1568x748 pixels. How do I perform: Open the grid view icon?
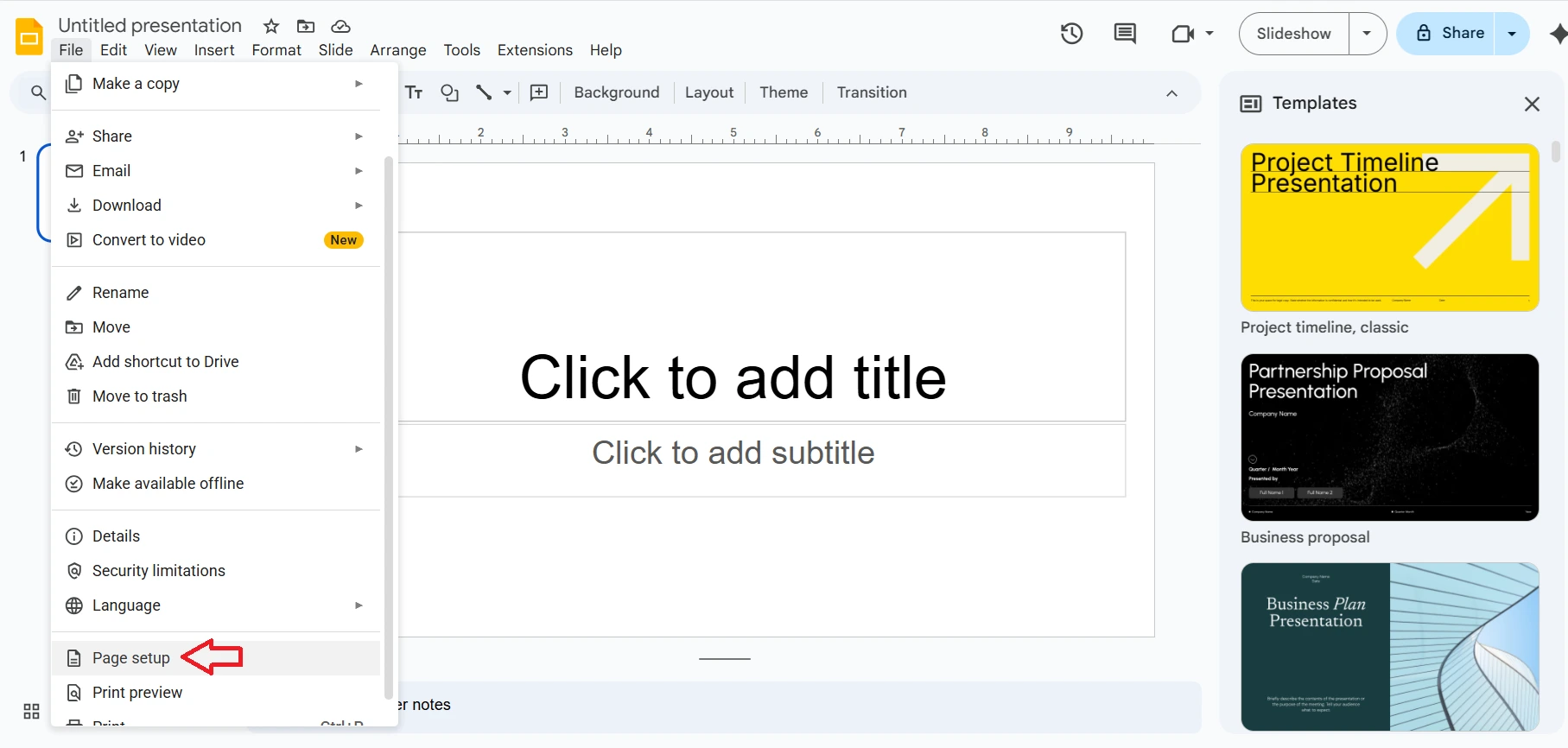pos(32,711)
